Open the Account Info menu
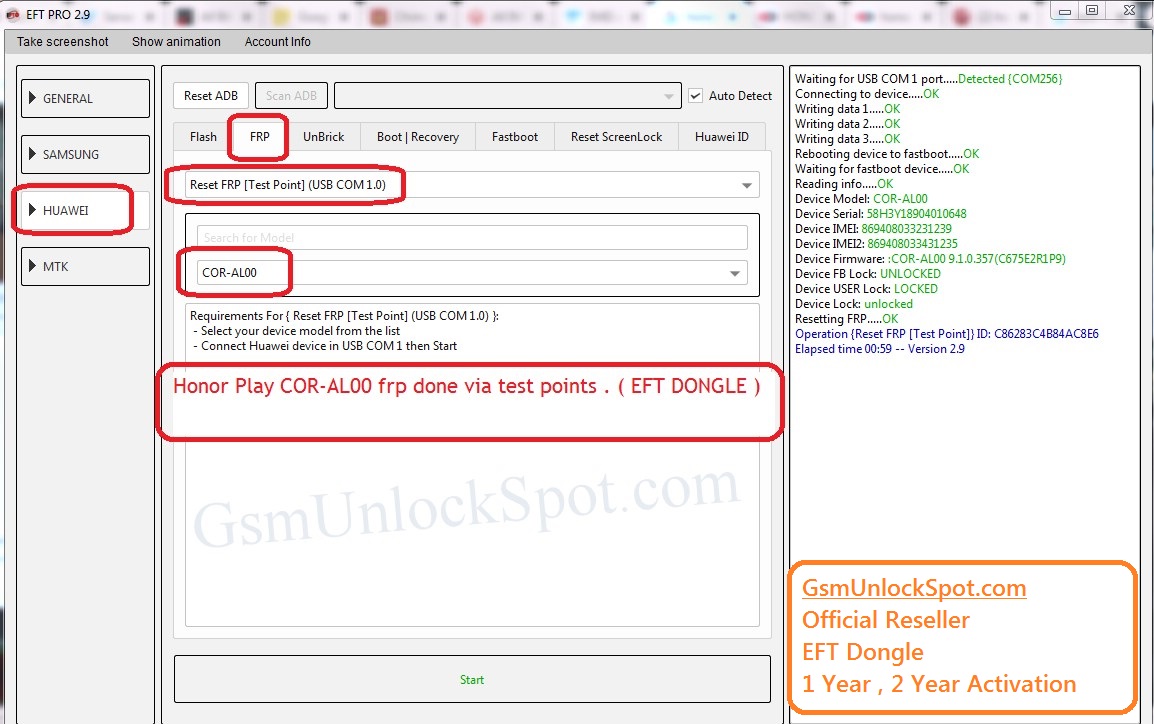The height and width of the screenshot is (724, 1154). tap(277, 42)
